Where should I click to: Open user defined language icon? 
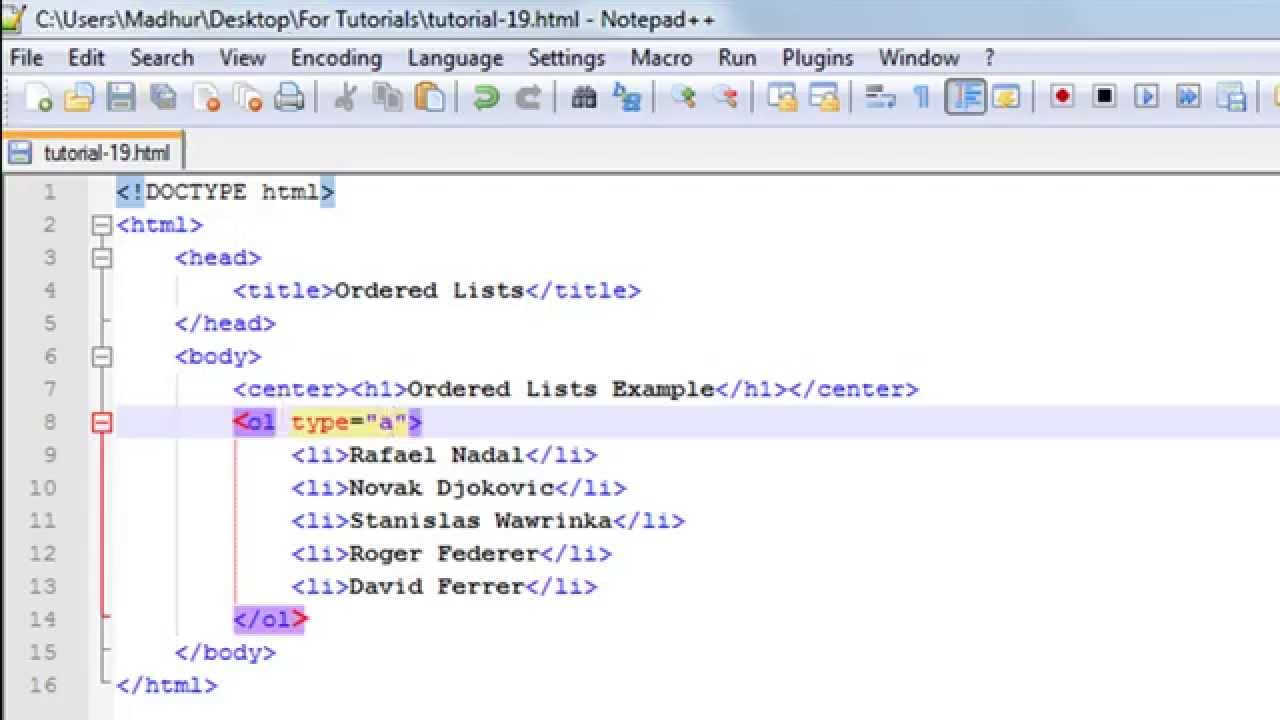coord(1006,97)
